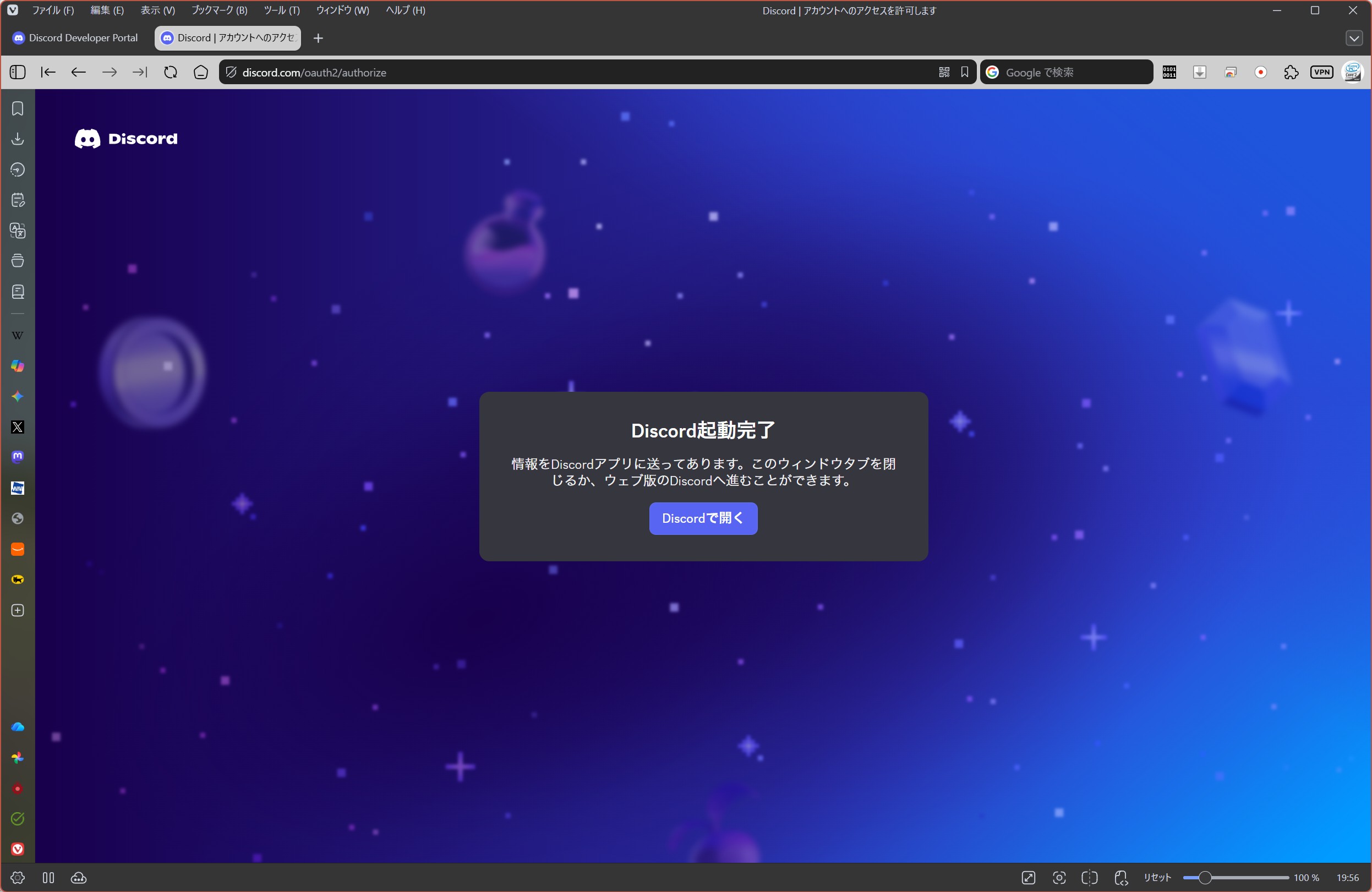Select the Discord アカウントへのアクセス tab
This screenshot has height=892, width=1372.
pyautogui.click(x=228, y=38)
